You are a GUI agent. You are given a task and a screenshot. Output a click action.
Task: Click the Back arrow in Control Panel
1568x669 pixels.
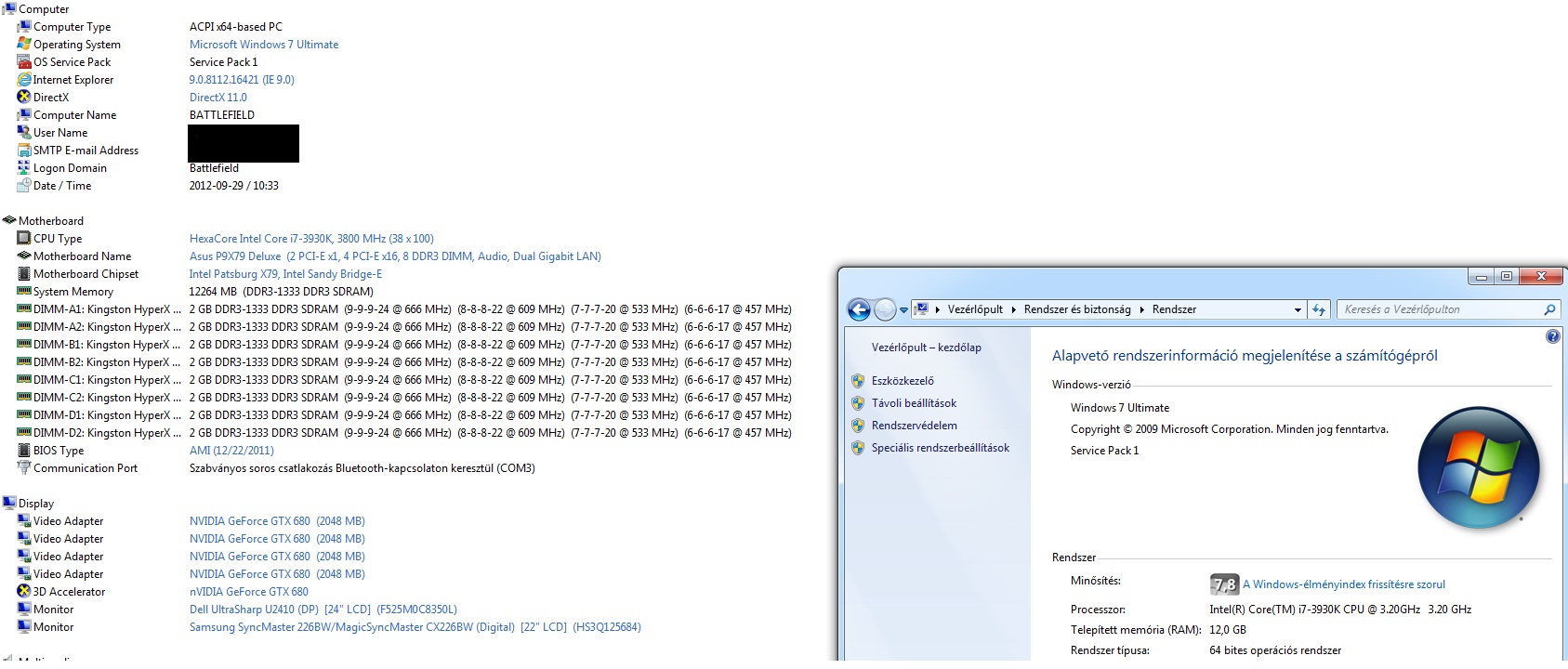click(x=859, y=309)
